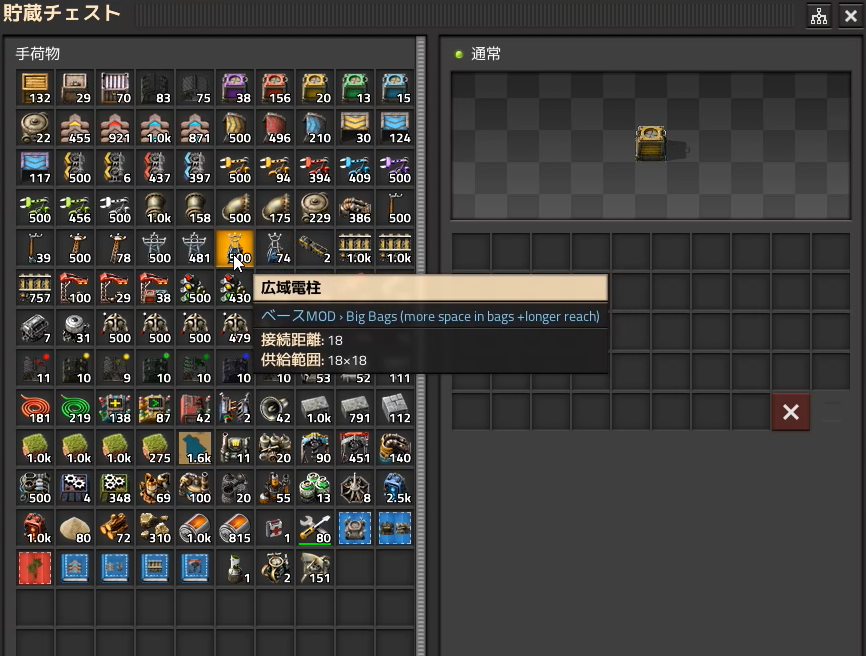Pick the wood stack of 72
This screenshot has height=656, width=866.
[115, 528]
